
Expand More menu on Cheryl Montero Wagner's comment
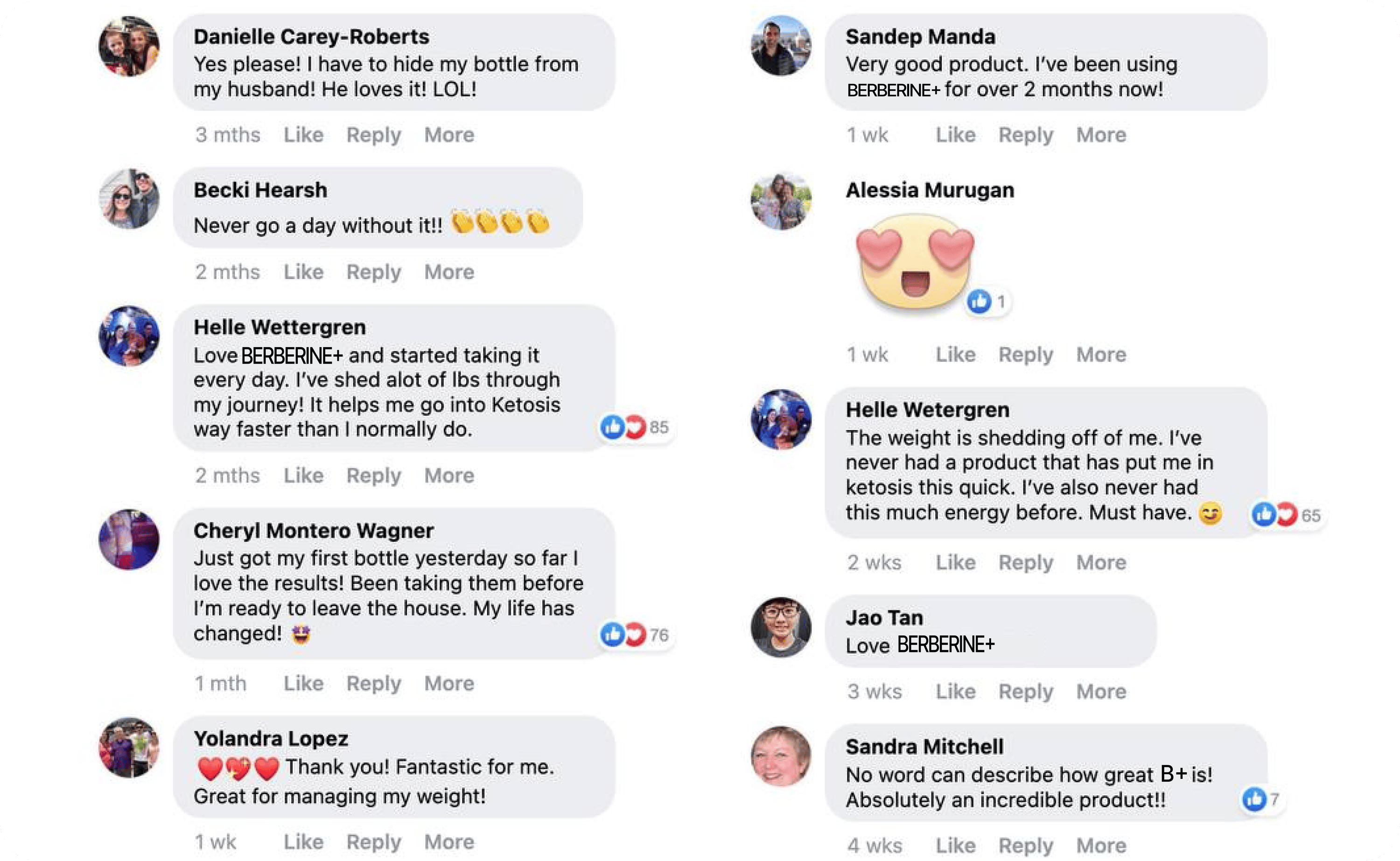449,683
